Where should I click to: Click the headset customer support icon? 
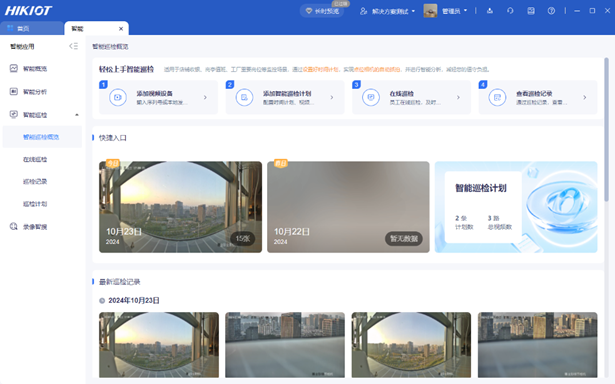(510, 11)
